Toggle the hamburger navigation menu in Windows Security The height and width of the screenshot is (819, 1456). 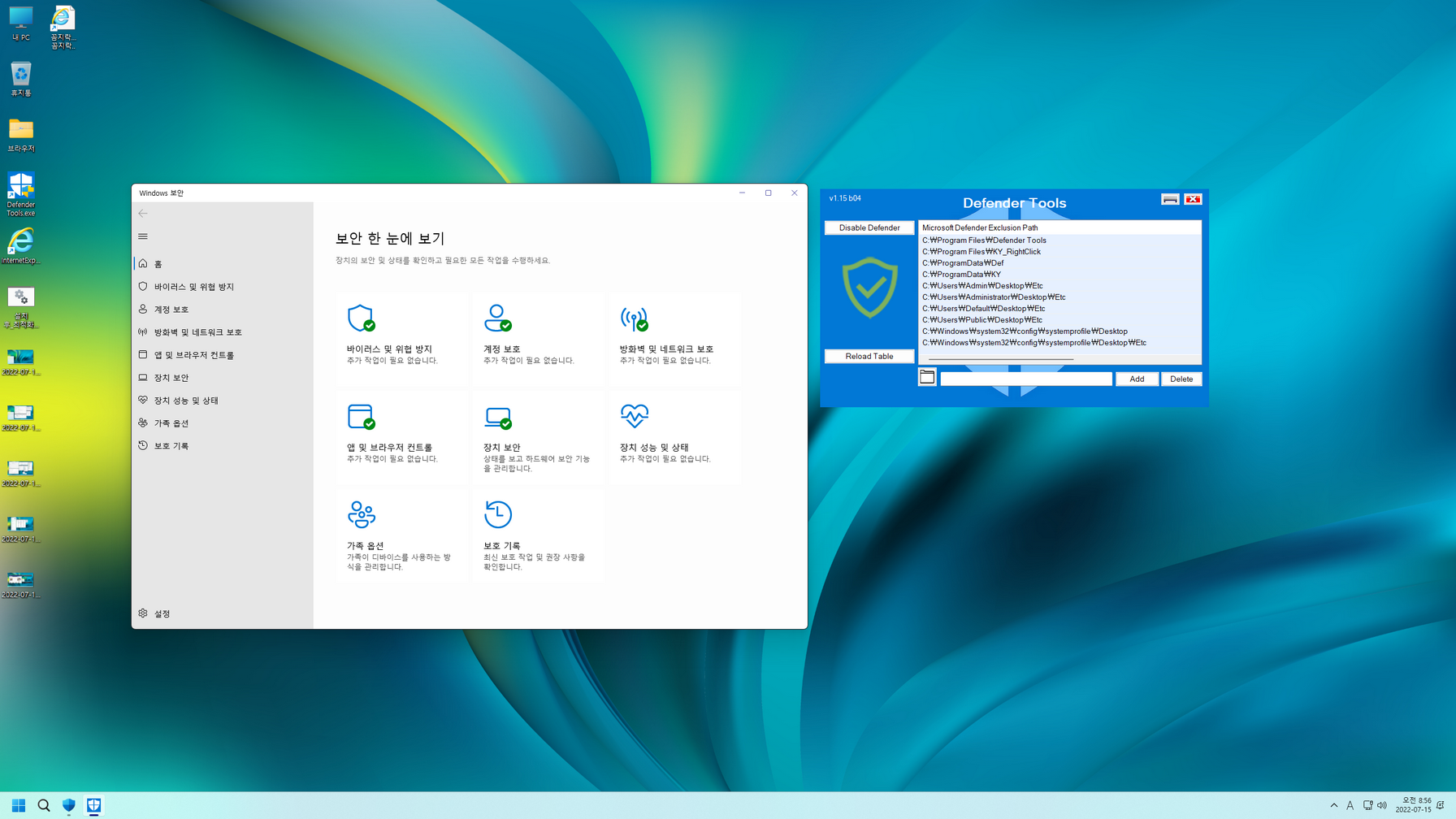(x=143, y=236)
